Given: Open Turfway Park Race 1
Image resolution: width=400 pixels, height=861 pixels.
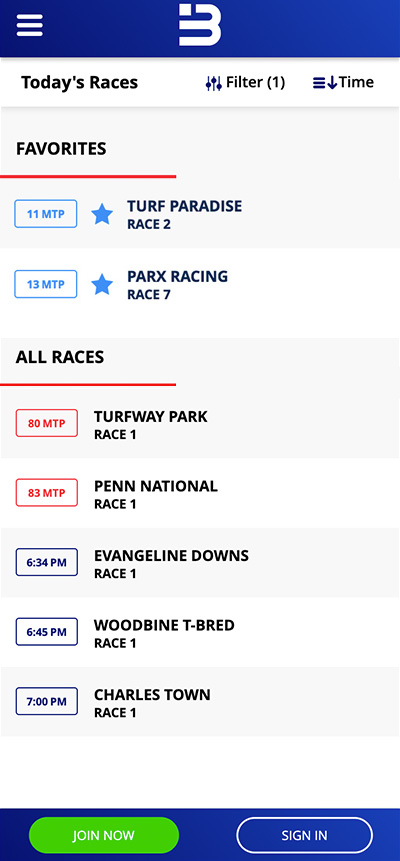Looking at the screenshot, I should [x=200, y=423].
